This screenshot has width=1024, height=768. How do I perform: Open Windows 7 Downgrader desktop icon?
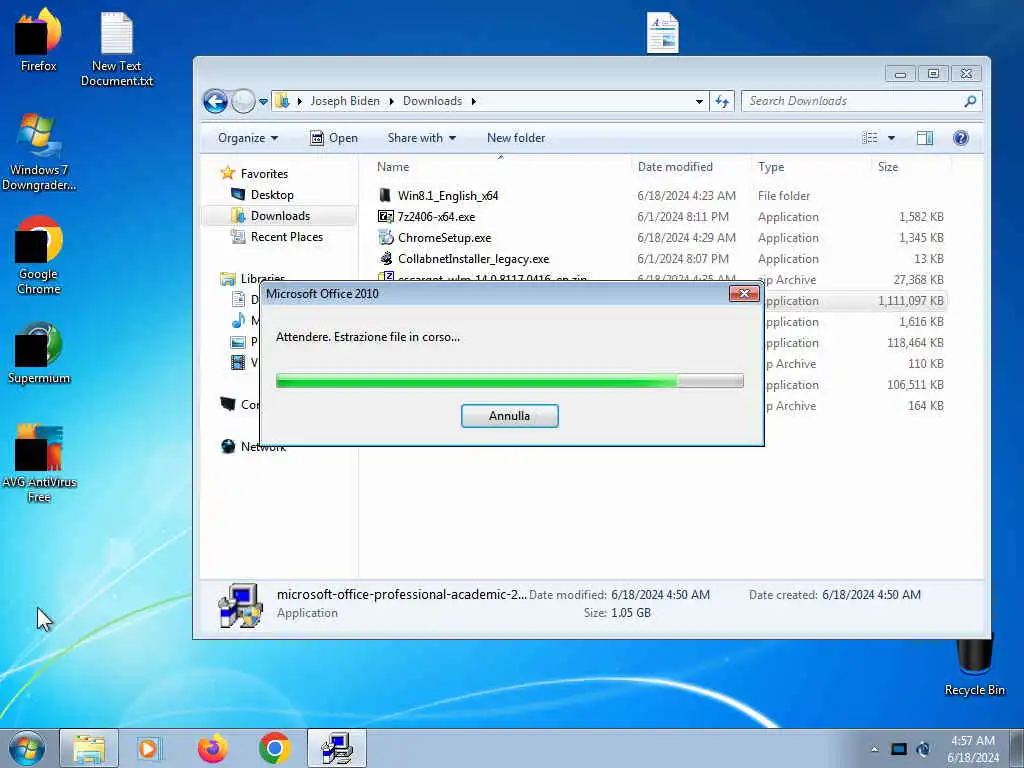tap(39, 152)
